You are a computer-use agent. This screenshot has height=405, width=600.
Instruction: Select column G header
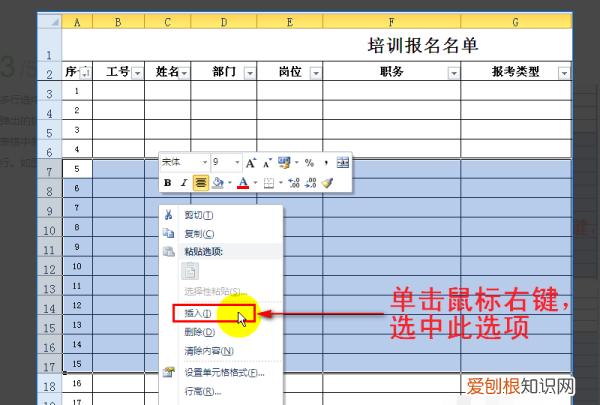(x=516, y=22)
